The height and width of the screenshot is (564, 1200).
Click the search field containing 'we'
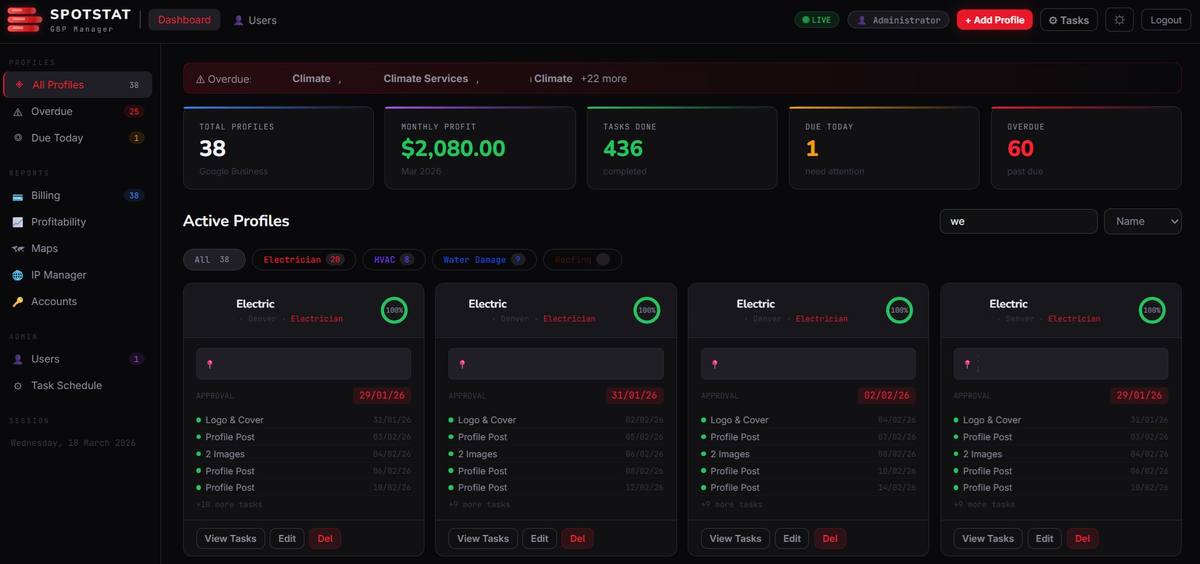[1018, 221]
